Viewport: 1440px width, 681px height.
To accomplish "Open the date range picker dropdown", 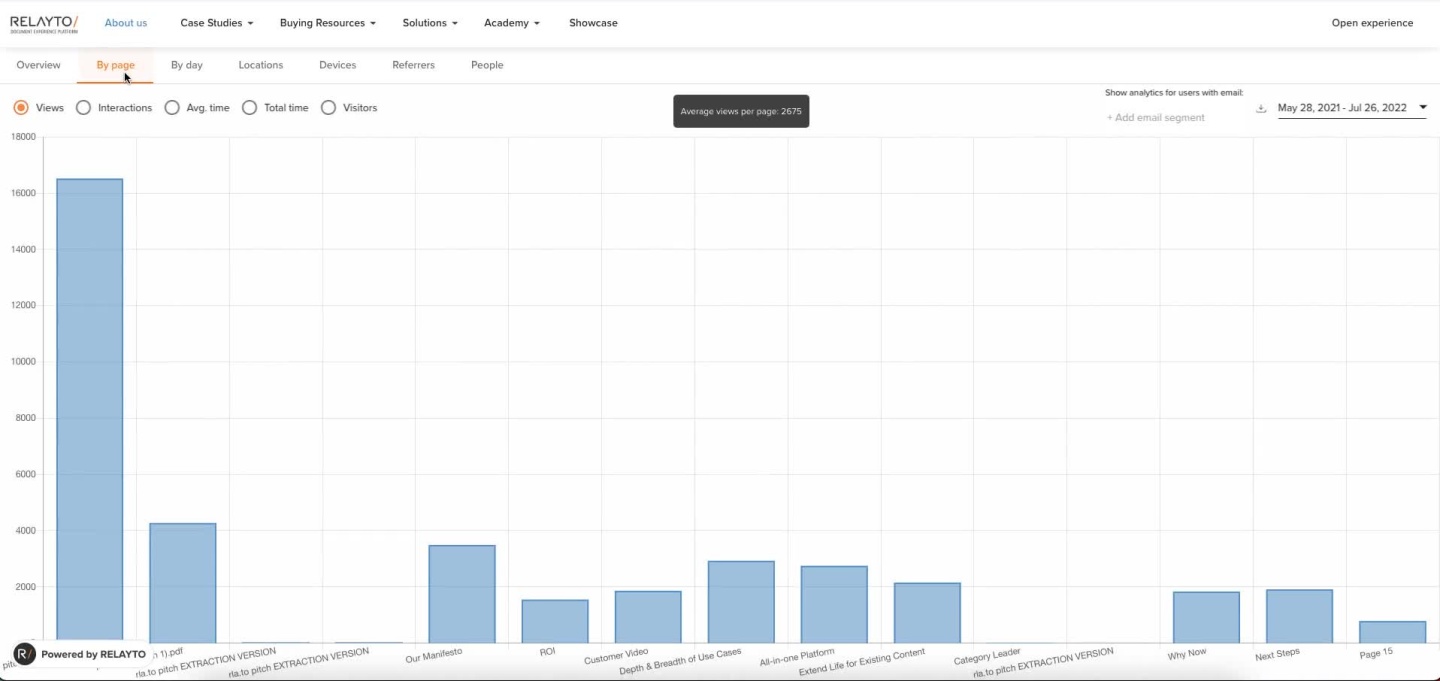I will pos(1351,108).
